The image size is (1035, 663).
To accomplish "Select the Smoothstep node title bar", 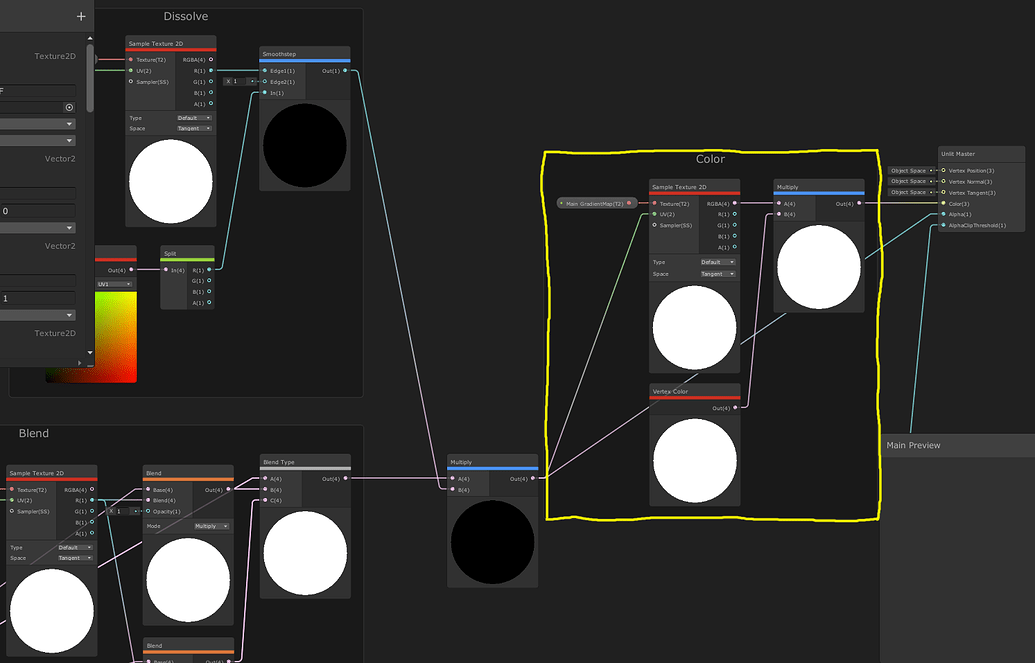I will [305, 54].
